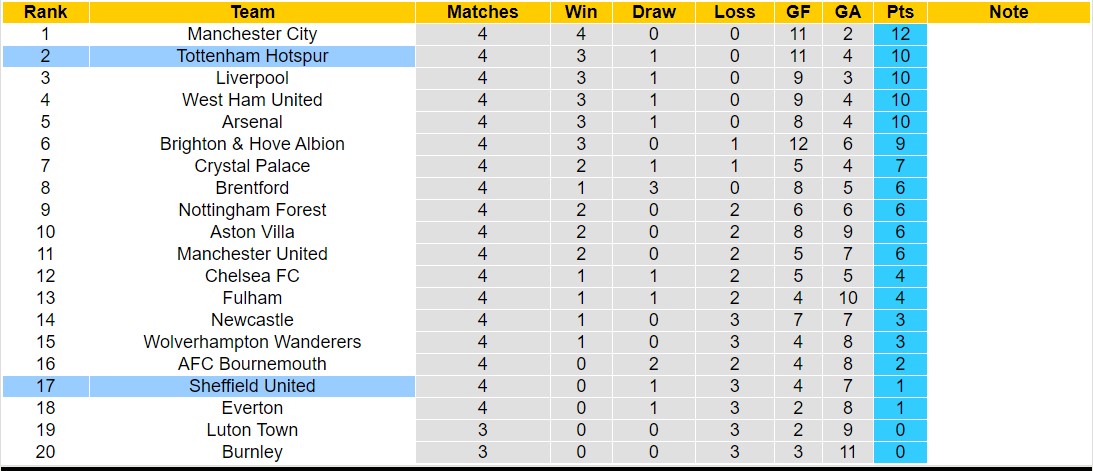The image size is (1093, 471).
Task: Select the GA column header
Action: (848, 12)
